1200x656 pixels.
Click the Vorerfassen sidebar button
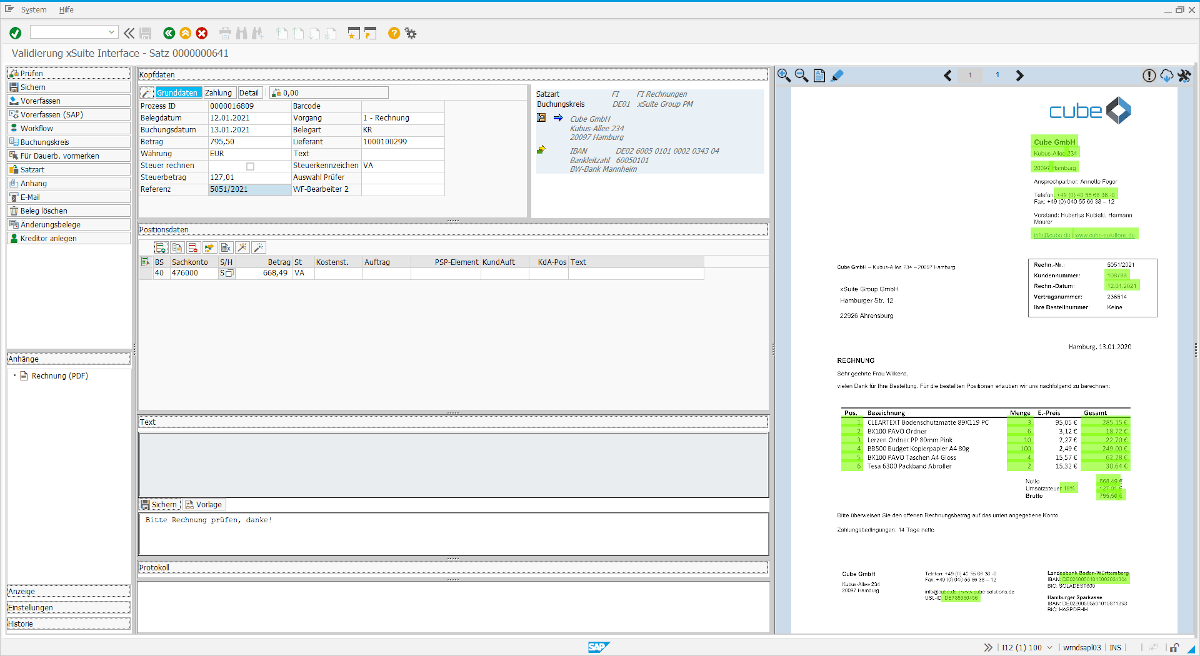[69, 101]
